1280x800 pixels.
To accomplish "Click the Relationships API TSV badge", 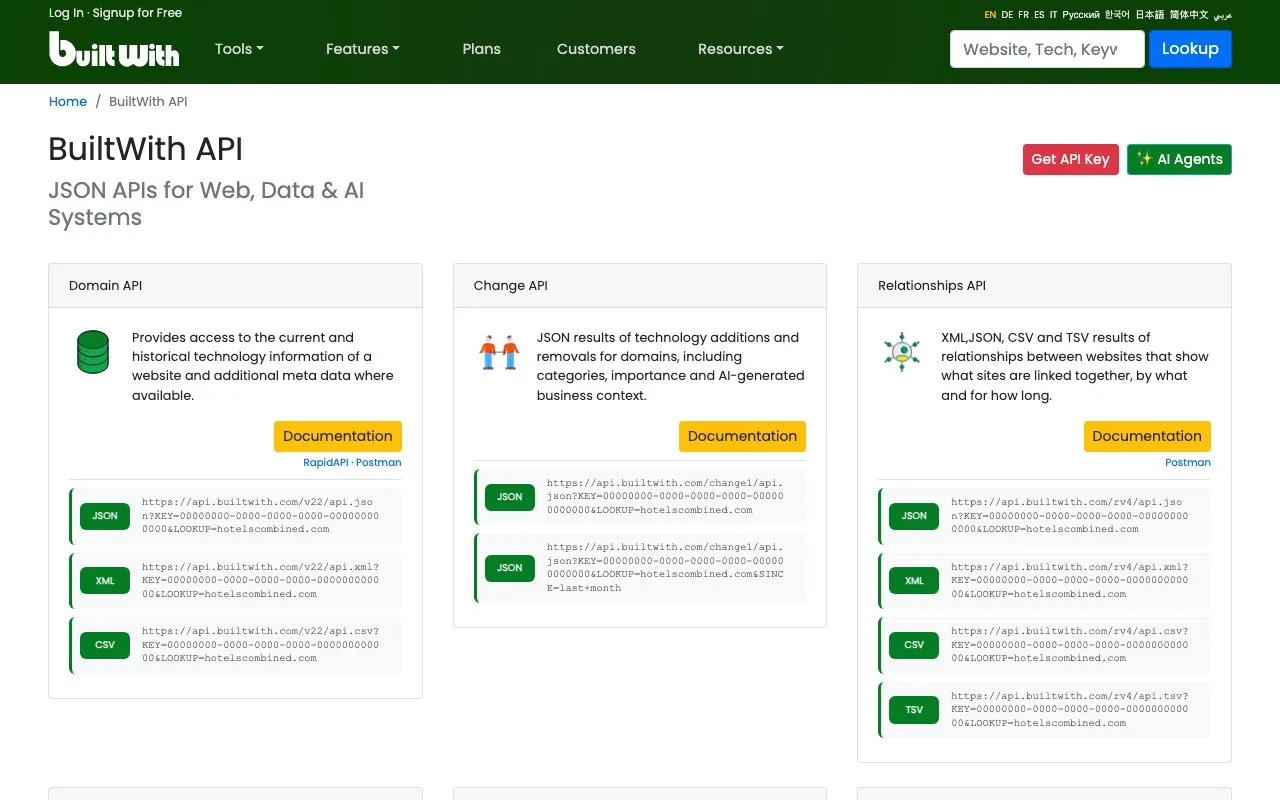I will click(914, 710).
